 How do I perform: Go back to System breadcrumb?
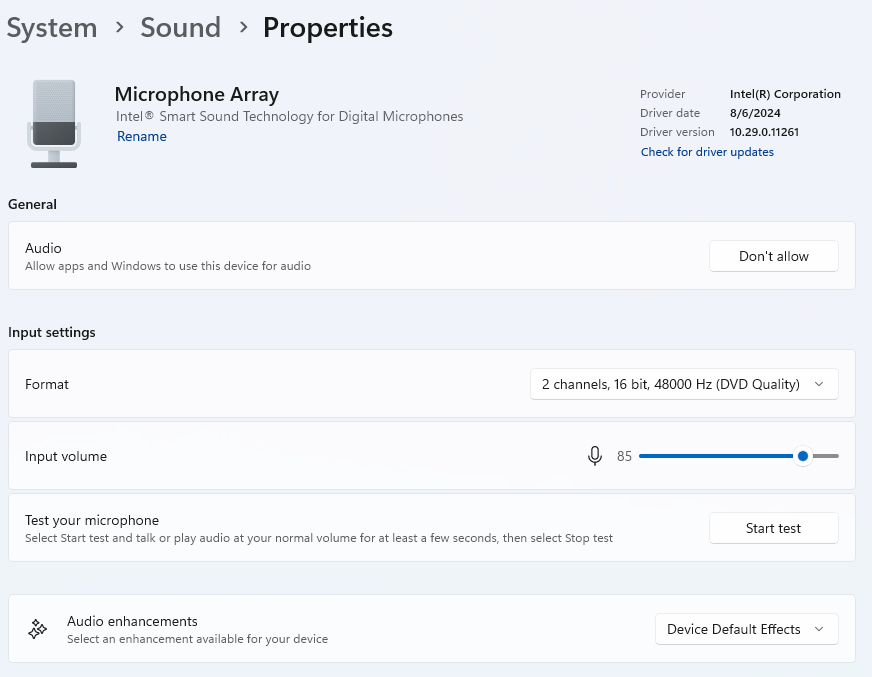pos(52,27)
